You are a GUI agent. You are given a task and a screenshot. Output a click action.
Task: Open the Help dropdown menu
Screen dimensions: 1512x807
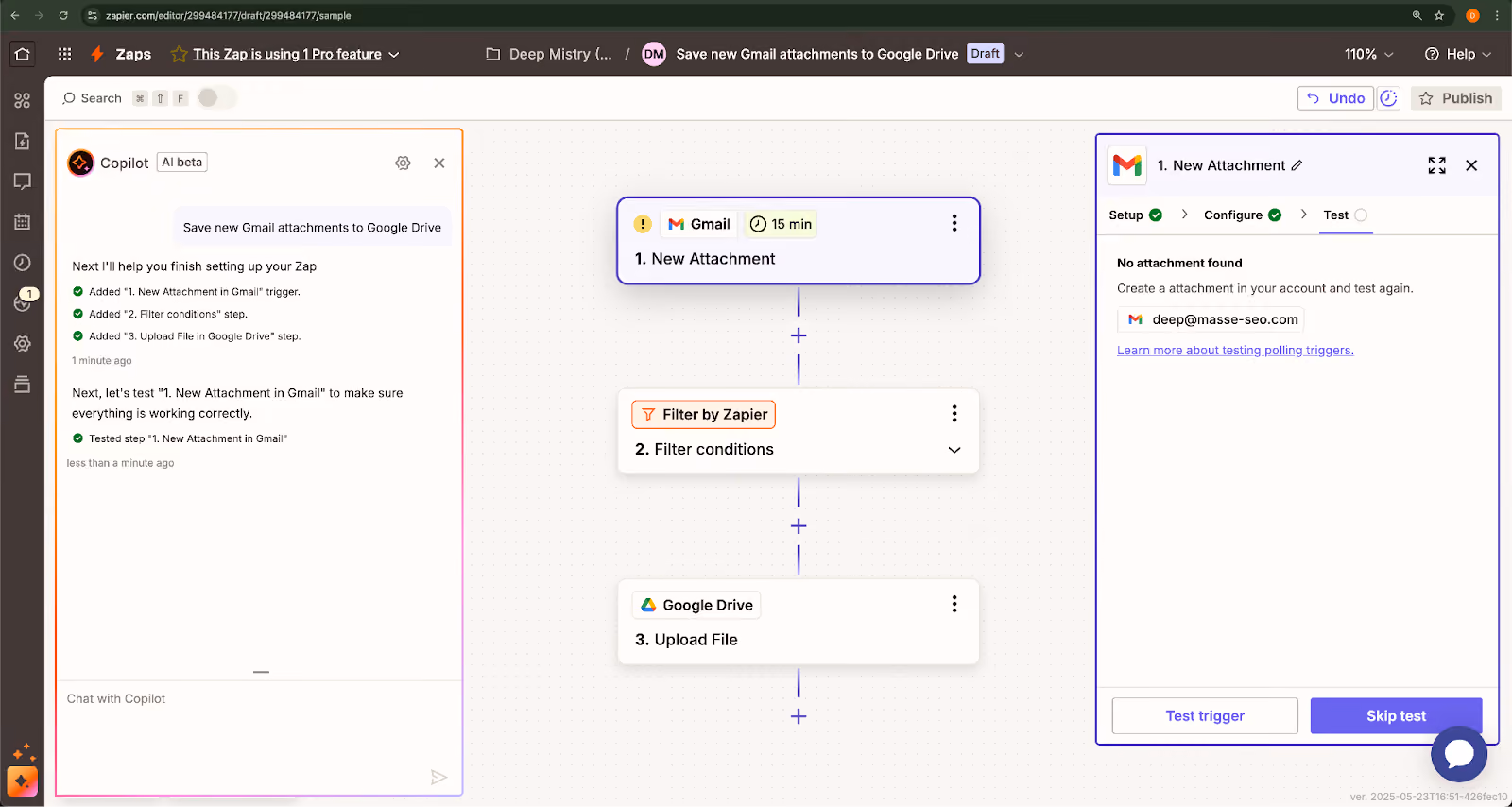[x=1458, y=55]
